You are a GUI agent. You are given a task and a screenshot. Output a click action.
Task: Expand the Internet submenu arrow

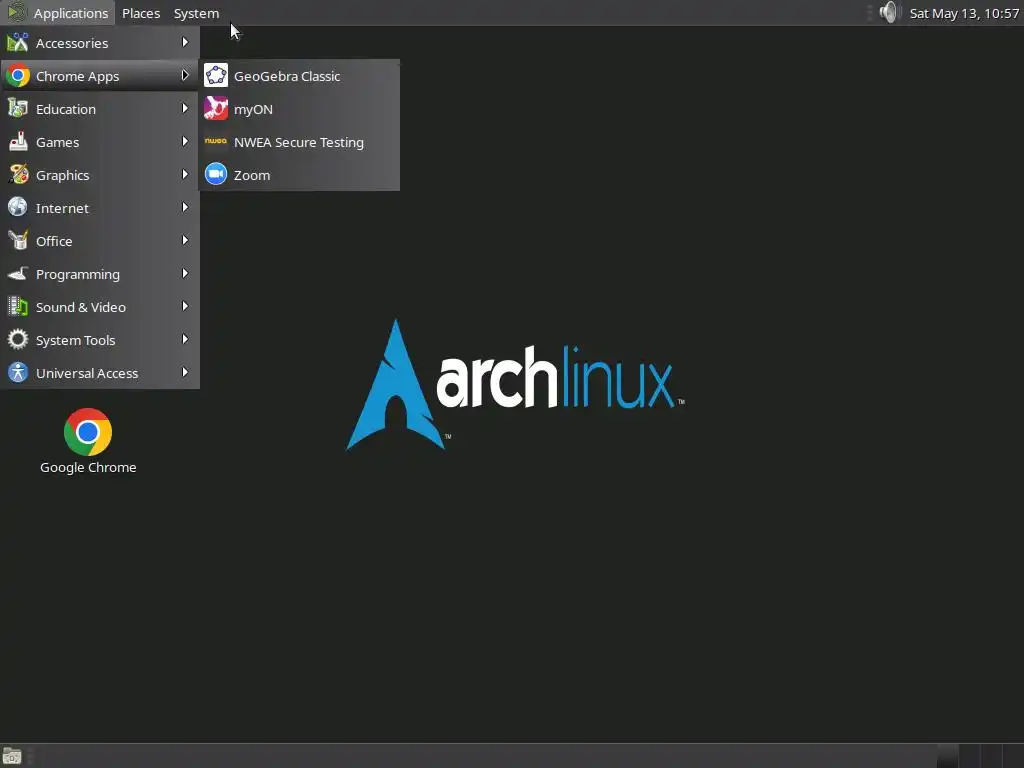(185, 208)
